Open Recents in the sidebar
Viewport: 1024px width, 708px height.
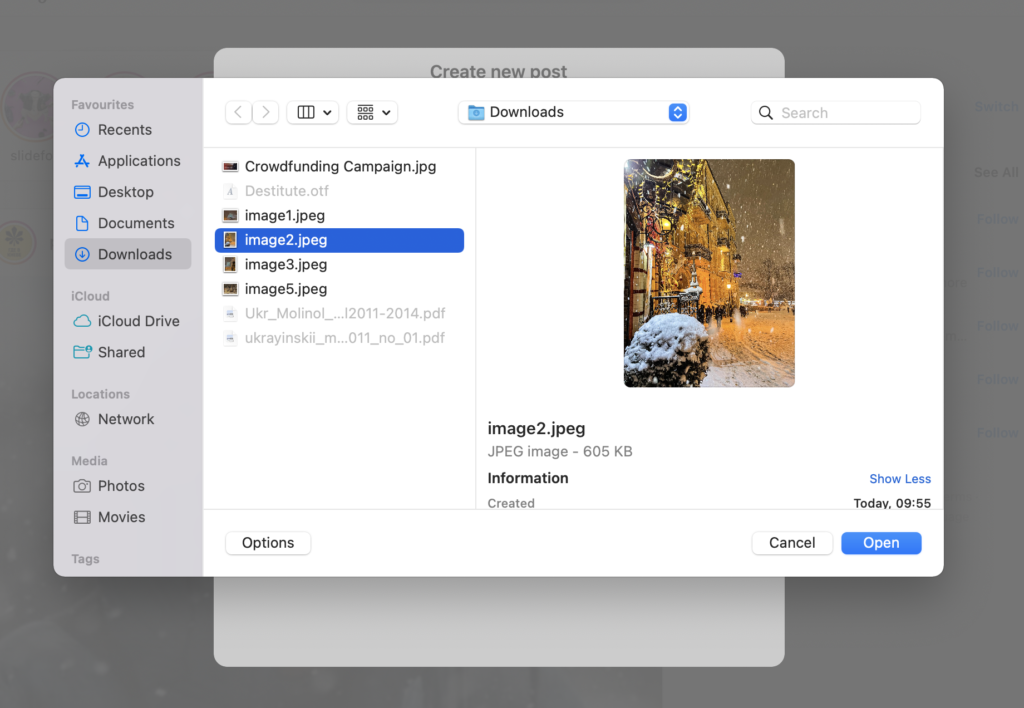(128, 130)
